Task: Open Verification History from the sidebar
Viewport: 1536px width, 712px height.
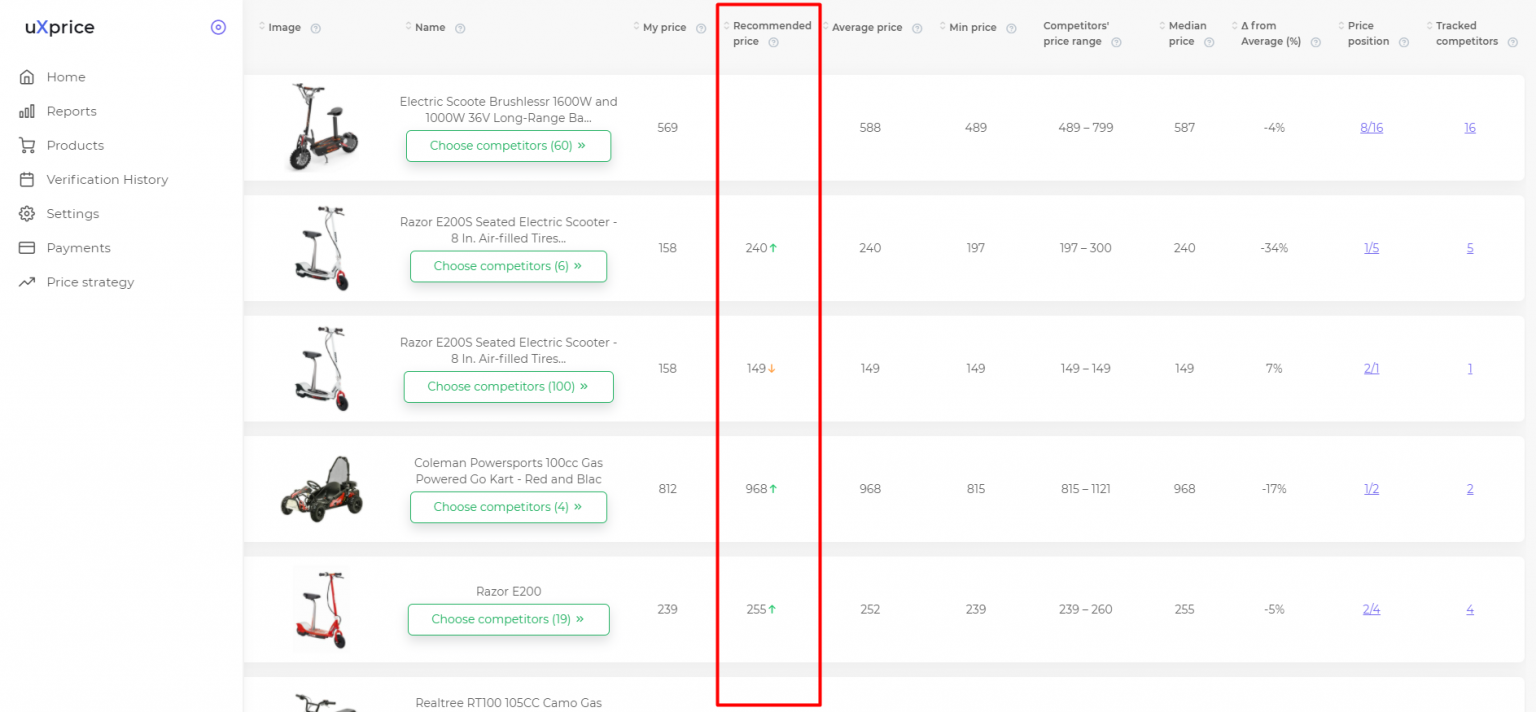Action: coord(107,179)
